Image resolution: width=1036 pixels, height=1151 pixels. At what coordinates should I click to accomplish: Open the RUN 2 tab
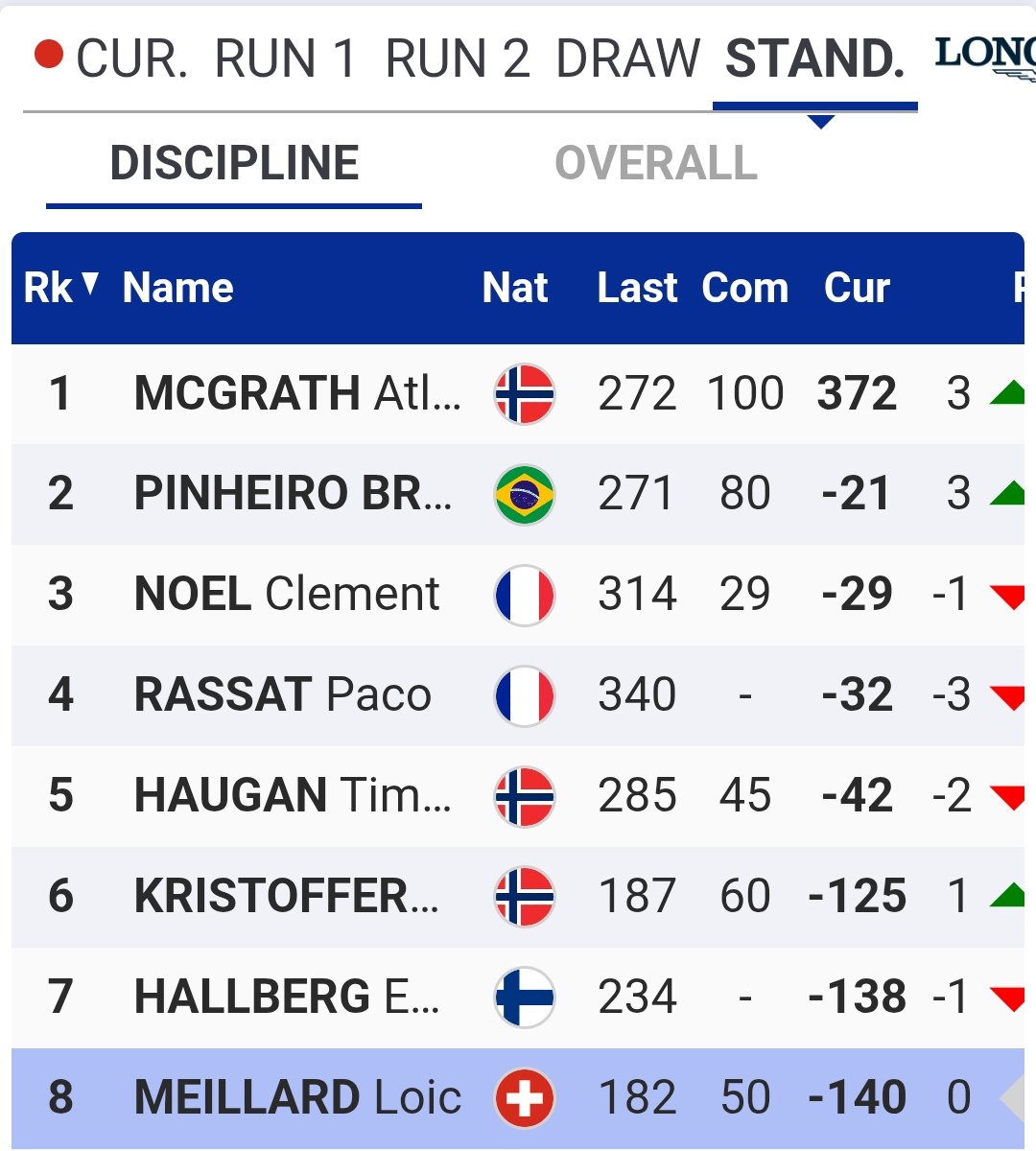457,59
